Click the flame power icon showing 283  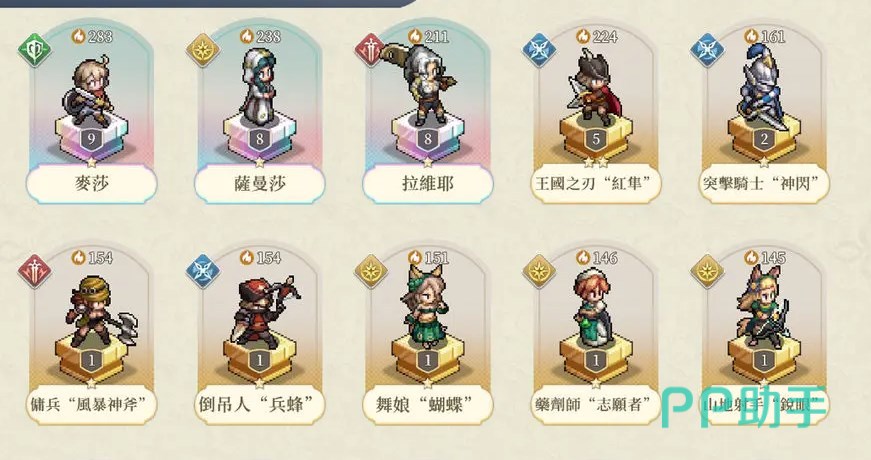pos(79,37)
